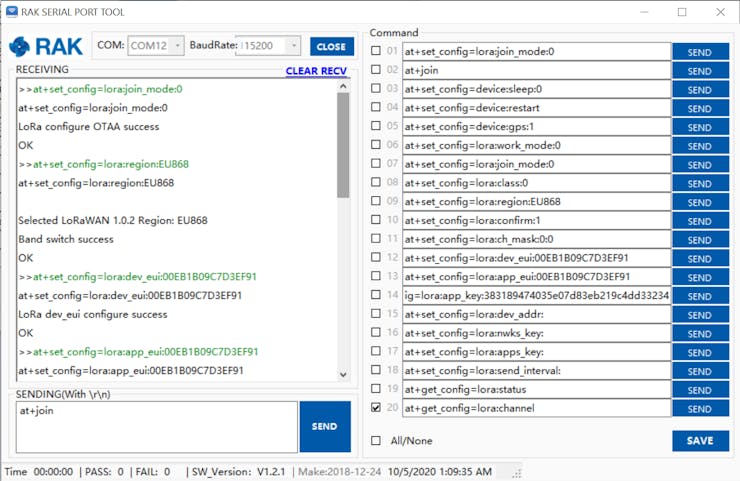Send the lora:region:EU868 command

(x=700, y=201)
